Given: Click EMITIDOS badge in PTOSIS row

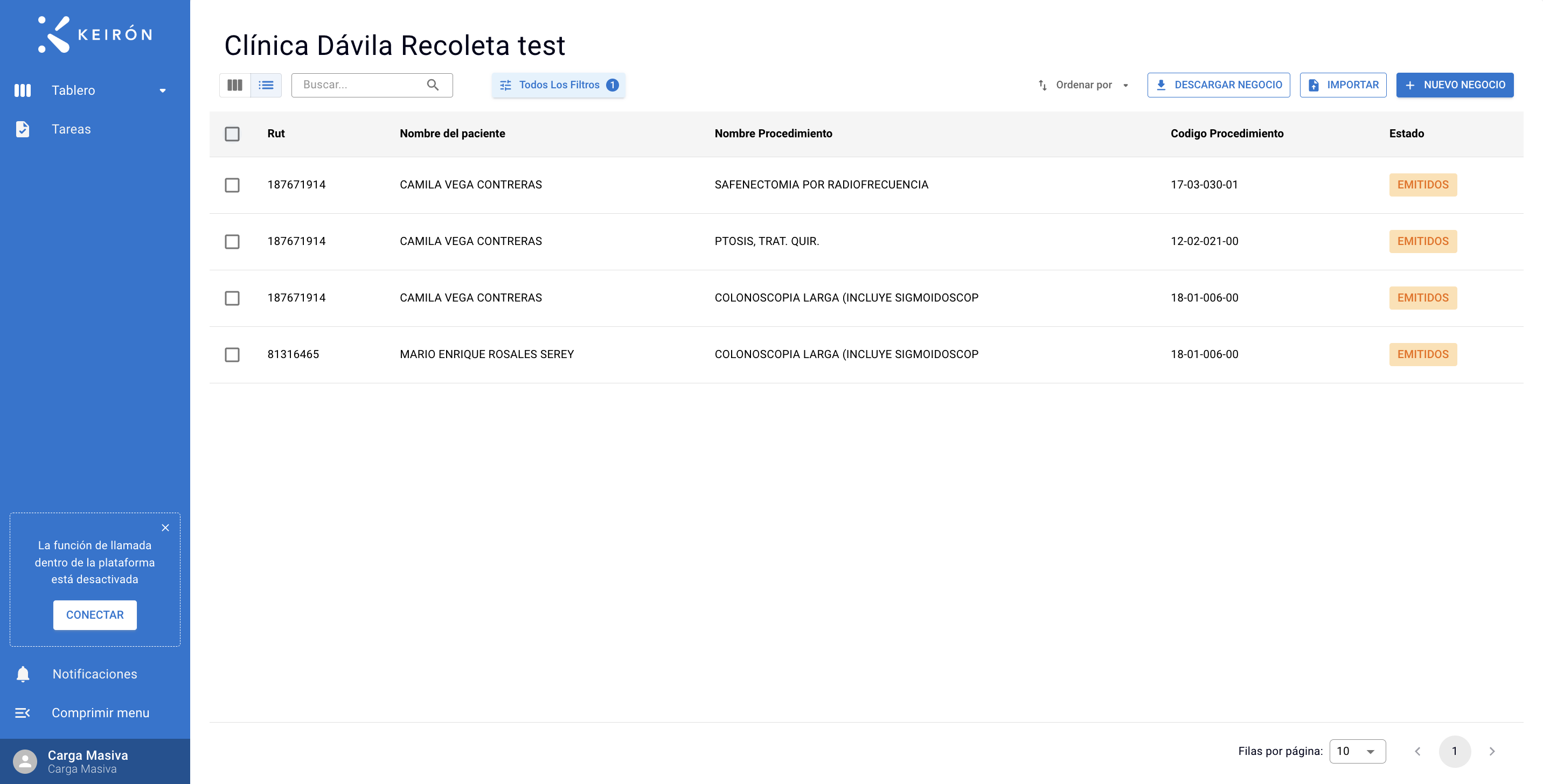Looking at the screenshot, I should tap(1423, 241).
